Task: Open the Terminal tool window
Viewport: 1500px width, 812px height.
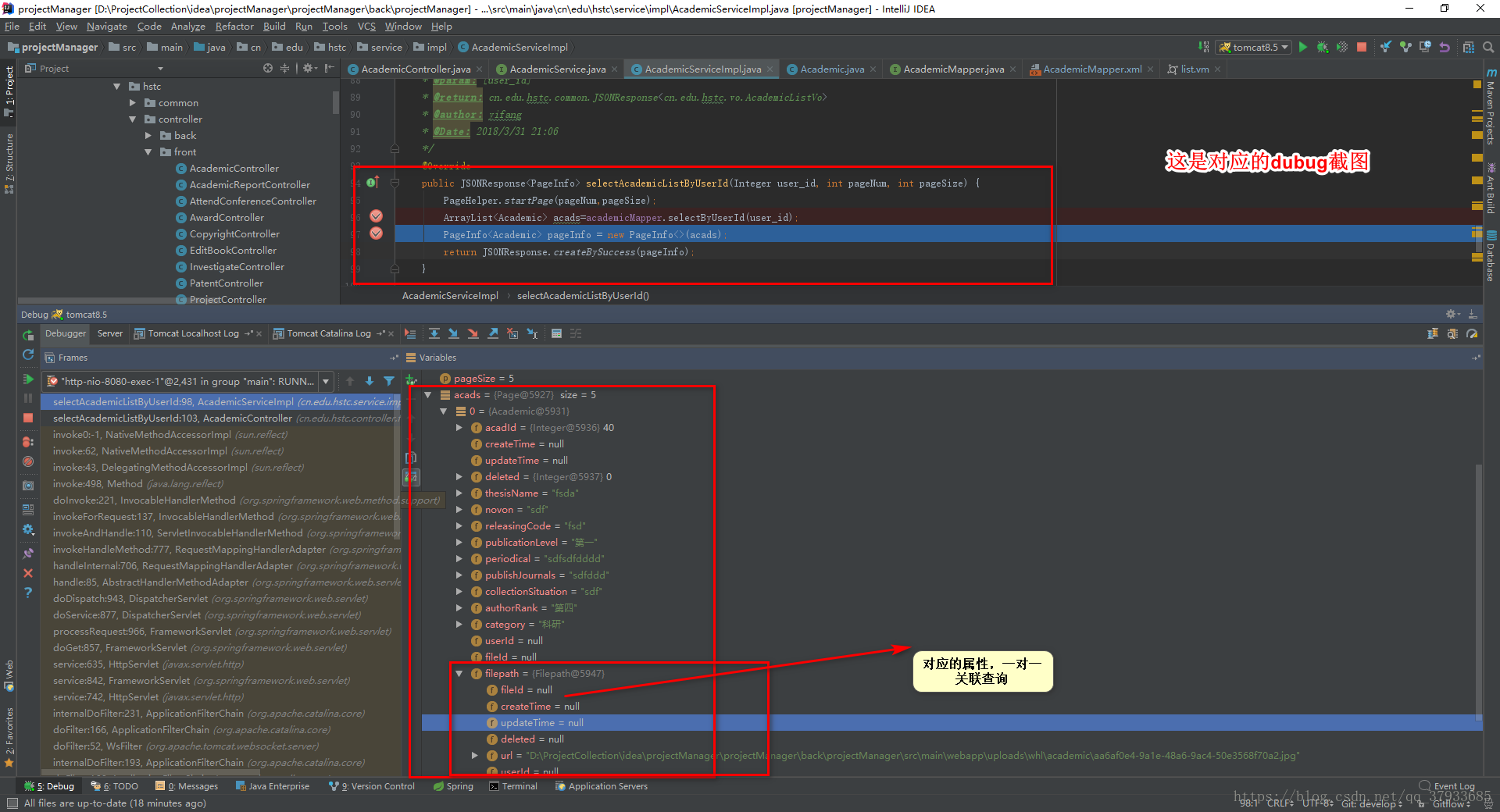Action: click(513, 786)
